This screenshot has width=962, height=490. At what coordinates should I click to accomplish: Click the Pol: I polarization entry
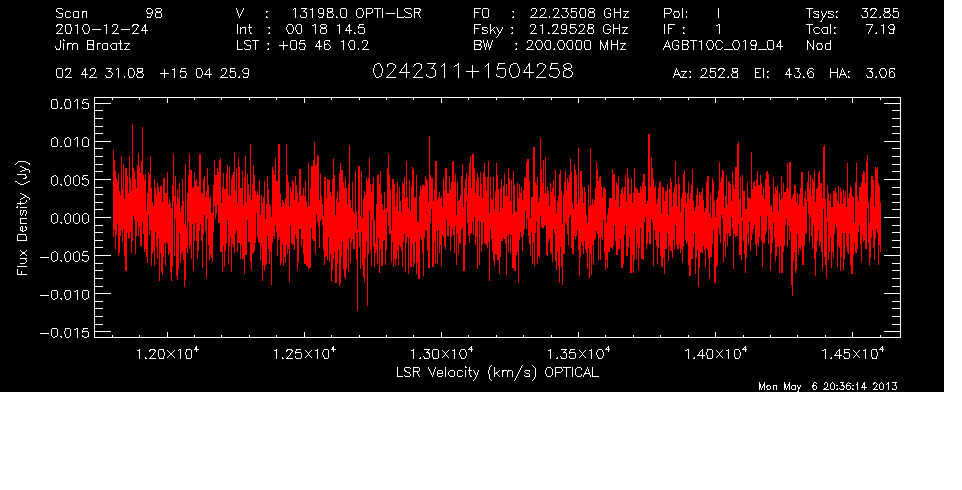[691, 13]
